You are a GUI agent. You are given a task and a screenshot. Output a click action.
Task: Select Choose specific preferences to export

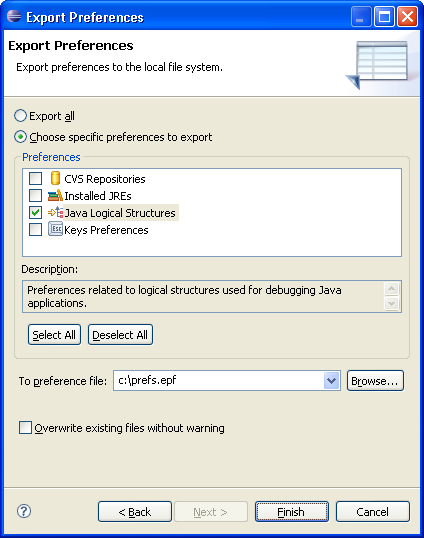(x=20, y=137)
